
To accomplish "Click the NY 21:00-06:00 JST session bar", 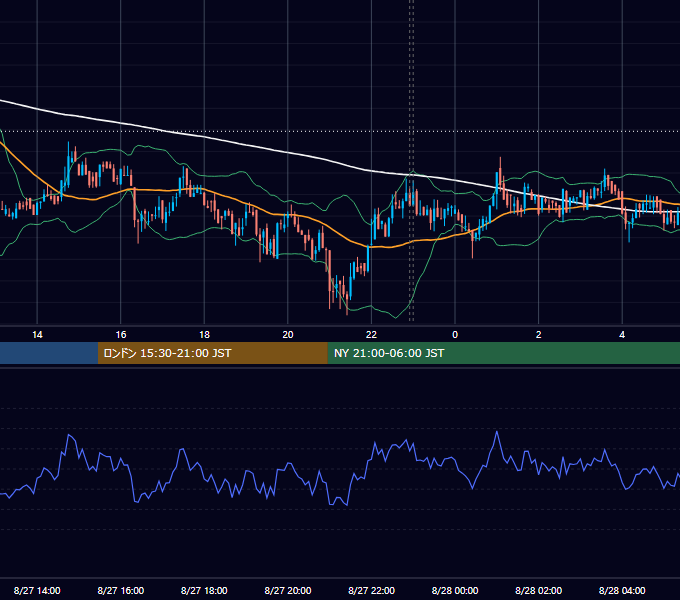I will (x=503, y=353).
